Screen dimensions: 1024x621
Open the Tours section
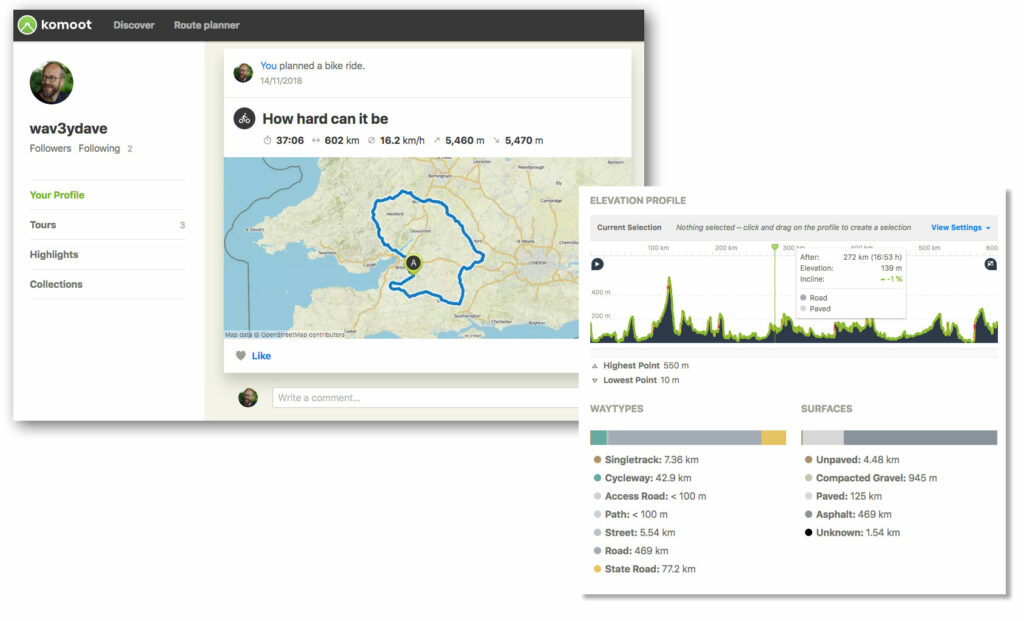pyautogui.click(x=107, y=225)
